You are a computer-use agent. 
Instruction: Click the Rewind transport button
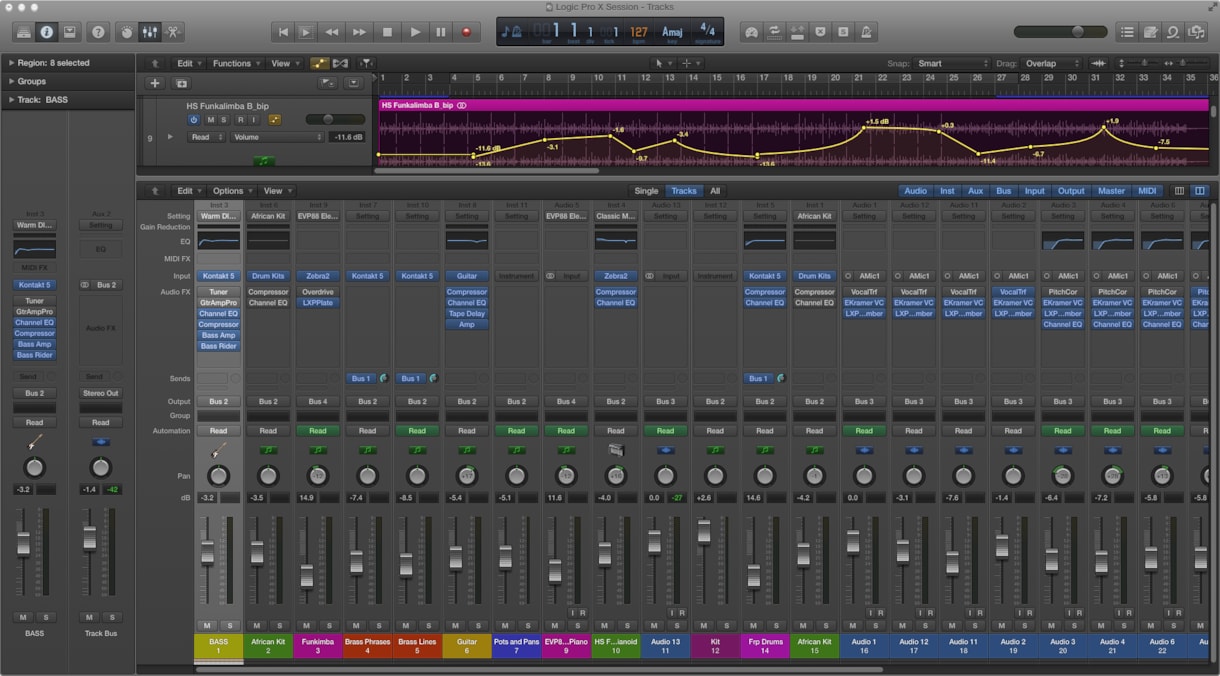coord(332,32)
